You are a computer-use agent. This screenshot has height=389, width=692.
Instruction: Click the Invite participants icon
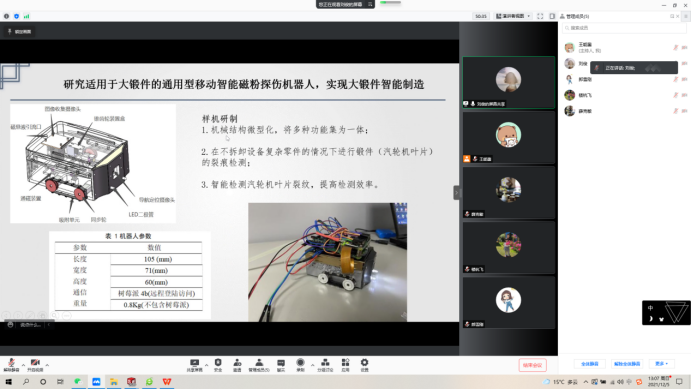click(x=237, y=365)
